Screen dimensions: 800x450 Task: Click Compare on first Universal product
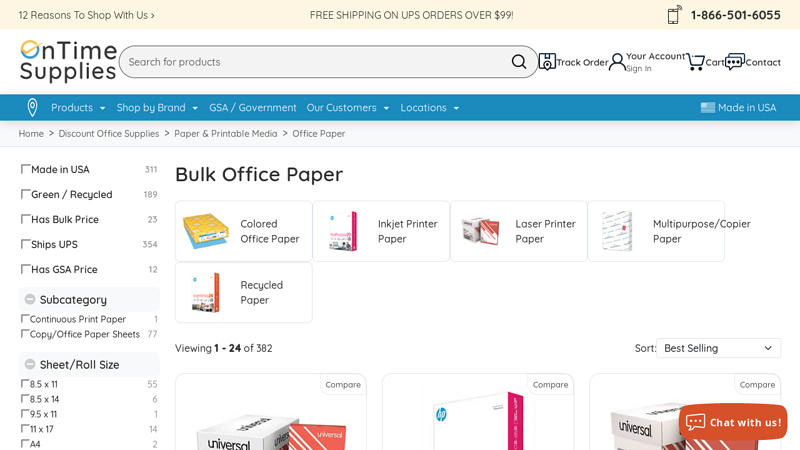tap(343, 385)
